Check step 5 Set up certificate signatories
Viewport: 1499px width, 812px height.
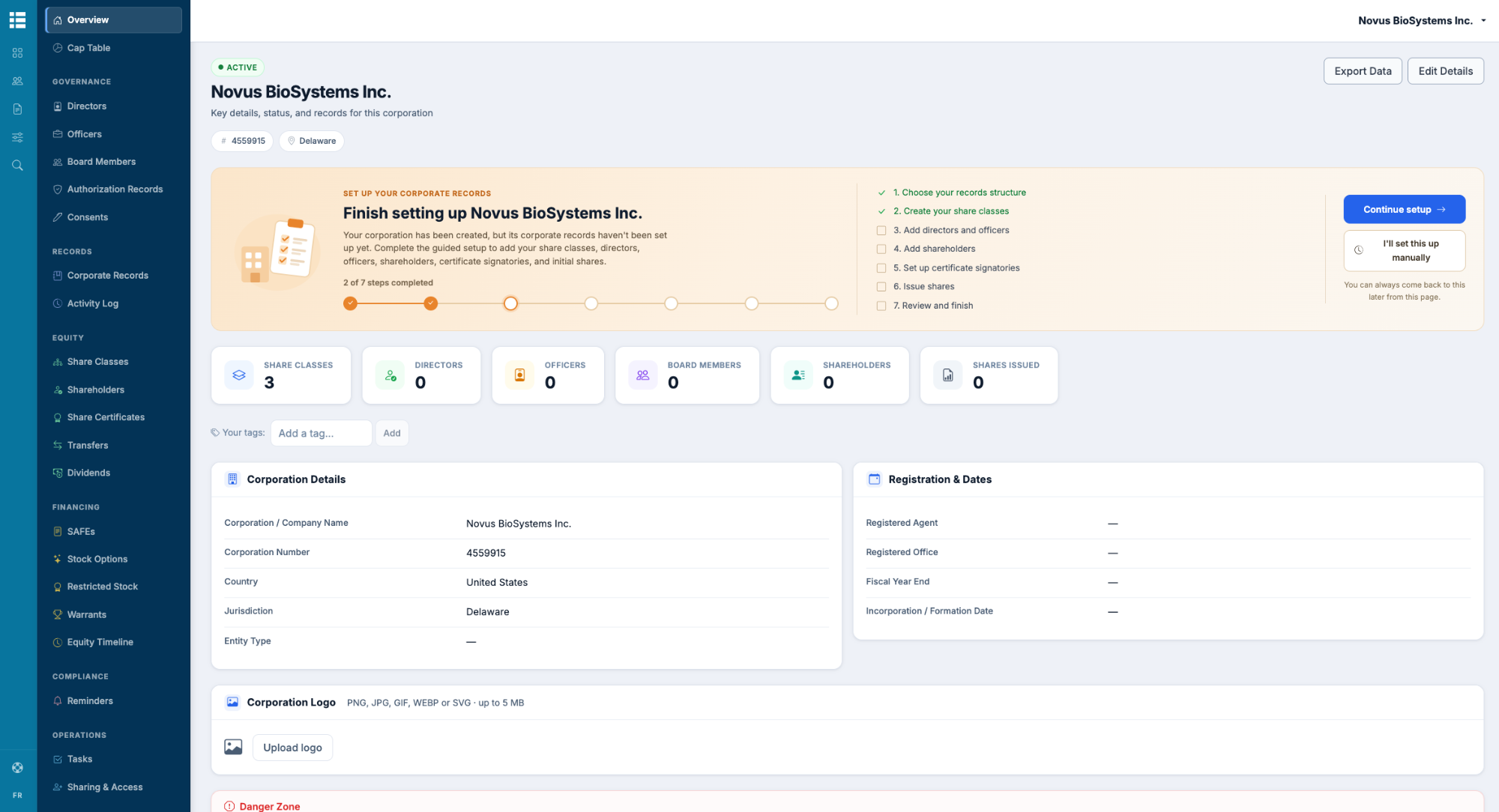(x=881, y=268)
